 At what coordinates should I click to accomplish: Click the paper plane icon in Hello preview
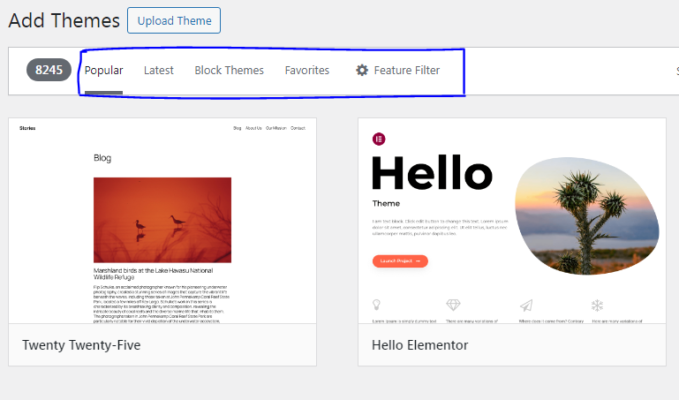[x=526, y=306]
